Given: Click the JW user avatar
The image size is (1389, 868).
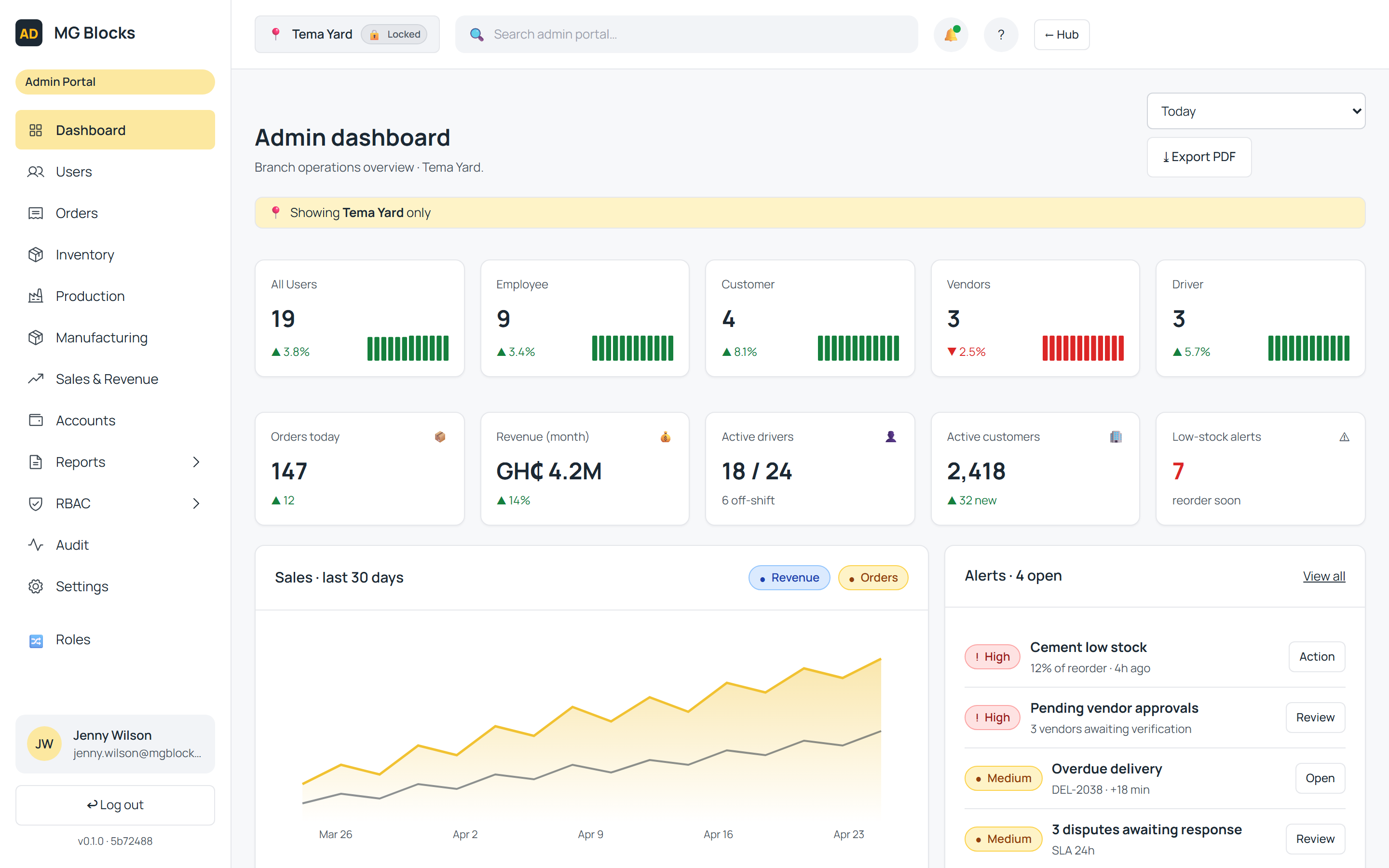Looking at the screenshot, I should (44, 744).
